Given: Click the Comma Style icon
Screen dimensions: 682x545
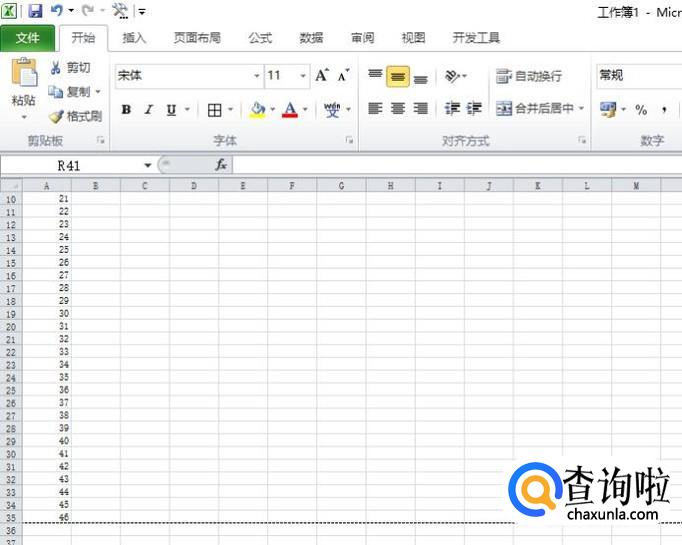Looking at the screenshot, I should (x=664, y=110).
